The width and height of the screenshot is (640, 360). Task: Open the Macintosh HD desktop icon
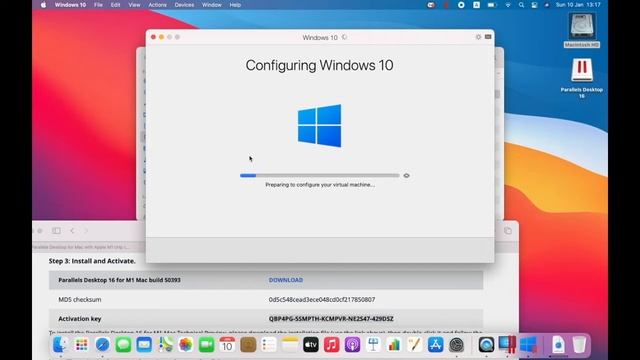582,31
